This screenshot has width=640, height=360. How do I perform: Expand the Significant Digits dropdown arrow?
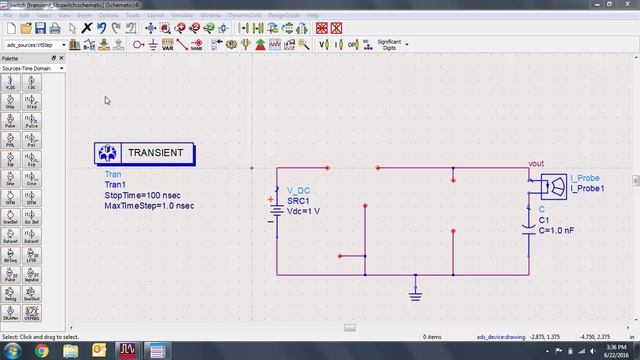(407, 44)
